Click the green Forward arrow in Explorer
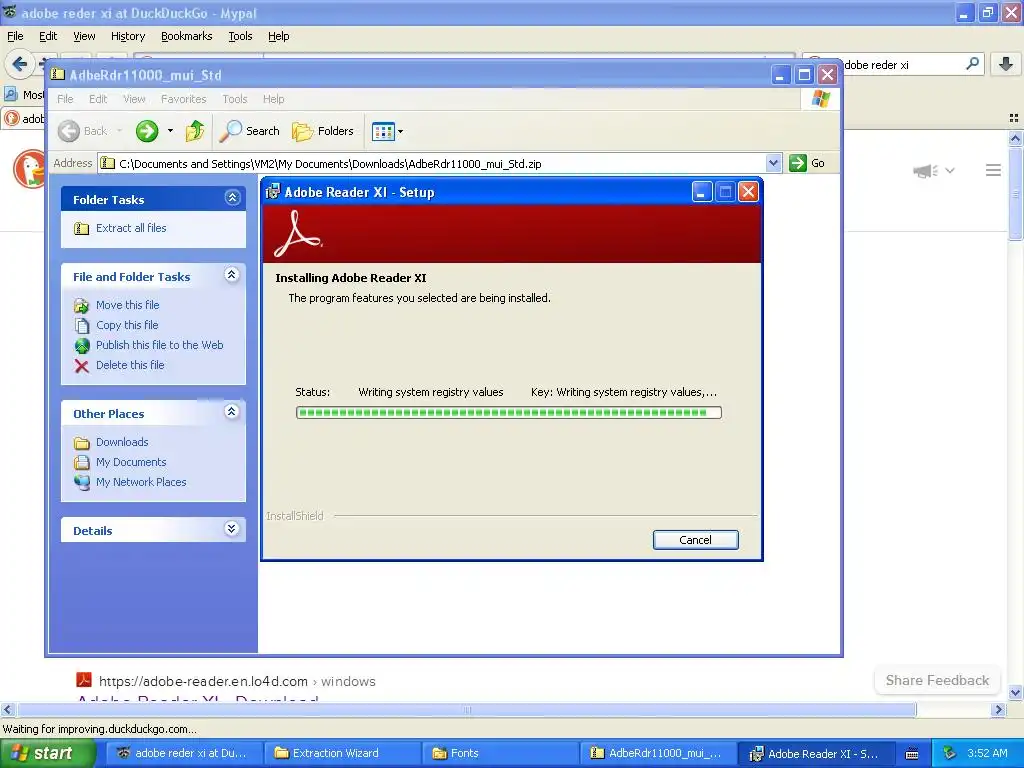This screenshot has width=1024, height=768. (x=147, y=131)
